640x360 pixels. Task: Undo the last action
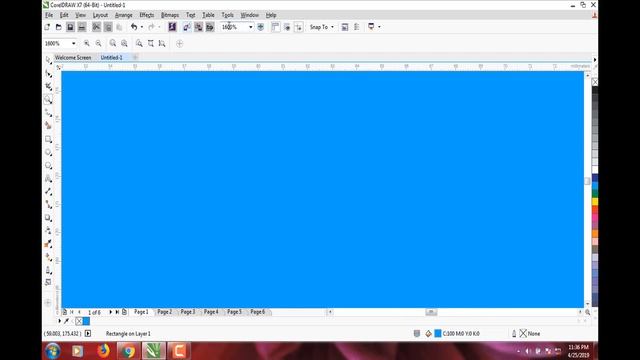pyautogui.click(x=134, y=27)
